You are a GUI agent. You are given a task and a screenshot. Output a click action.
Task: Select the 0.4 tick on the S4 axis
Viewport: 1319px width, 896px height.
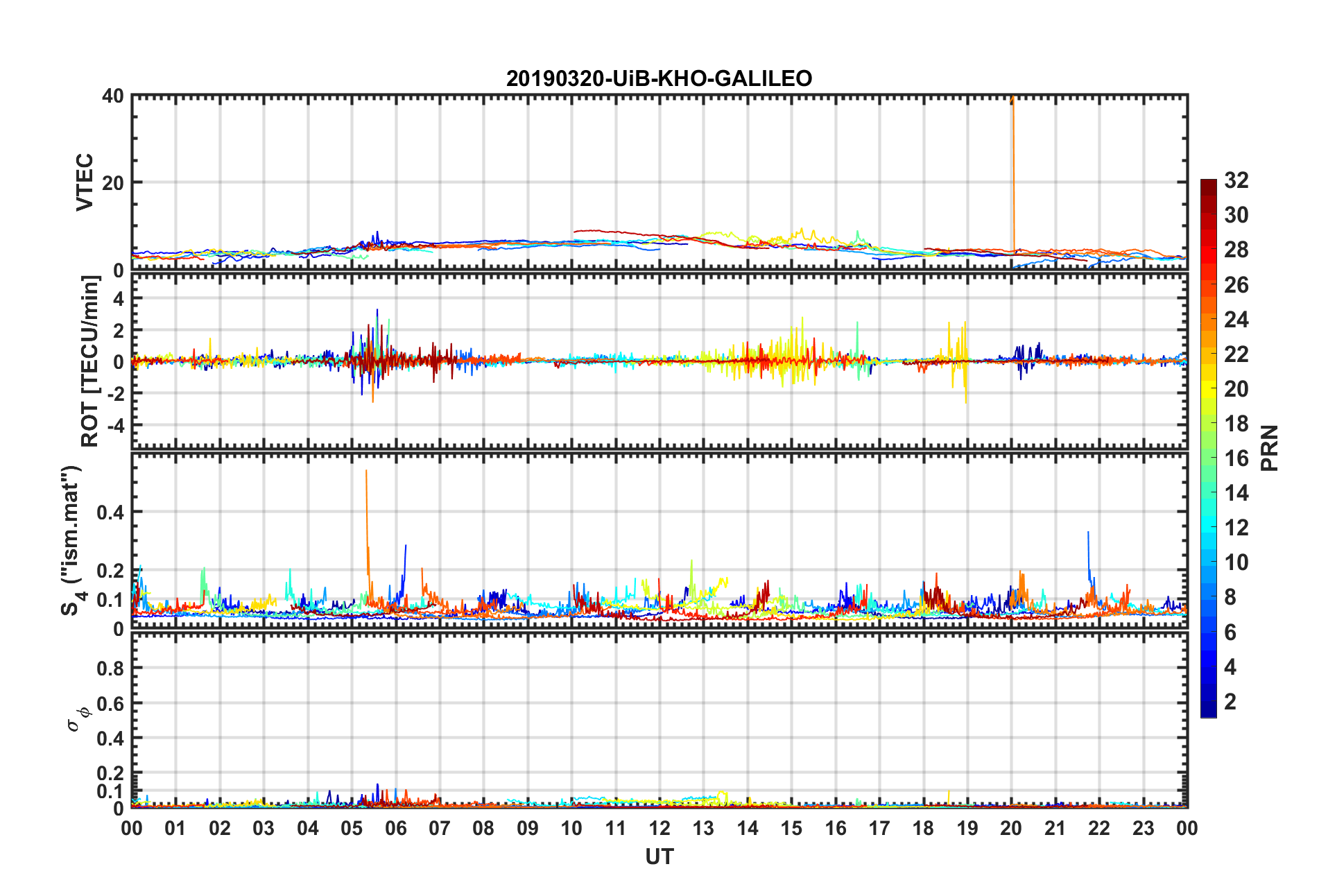tap(110, 512)
